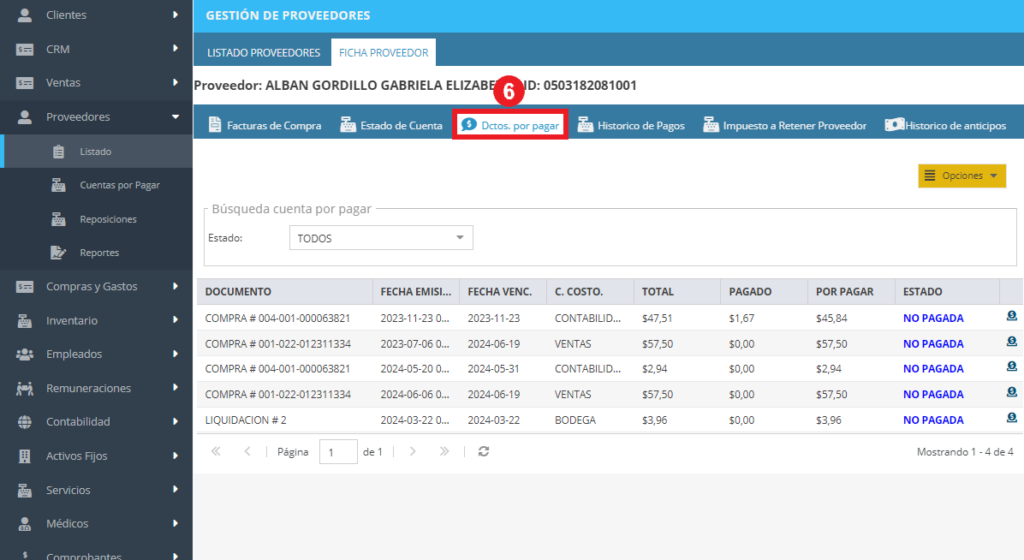The image size is (1024, 560).
Task: Click payment icon on $47,51 purchase row
Action: [x=1012, y=316]
